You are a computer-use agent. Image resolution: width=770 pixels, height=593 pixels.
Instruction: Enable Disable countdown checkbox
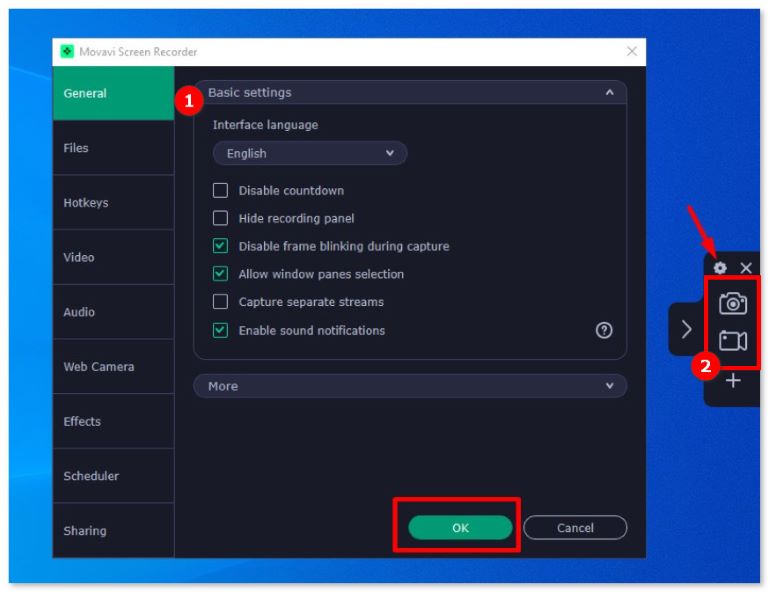click(220, 190)
